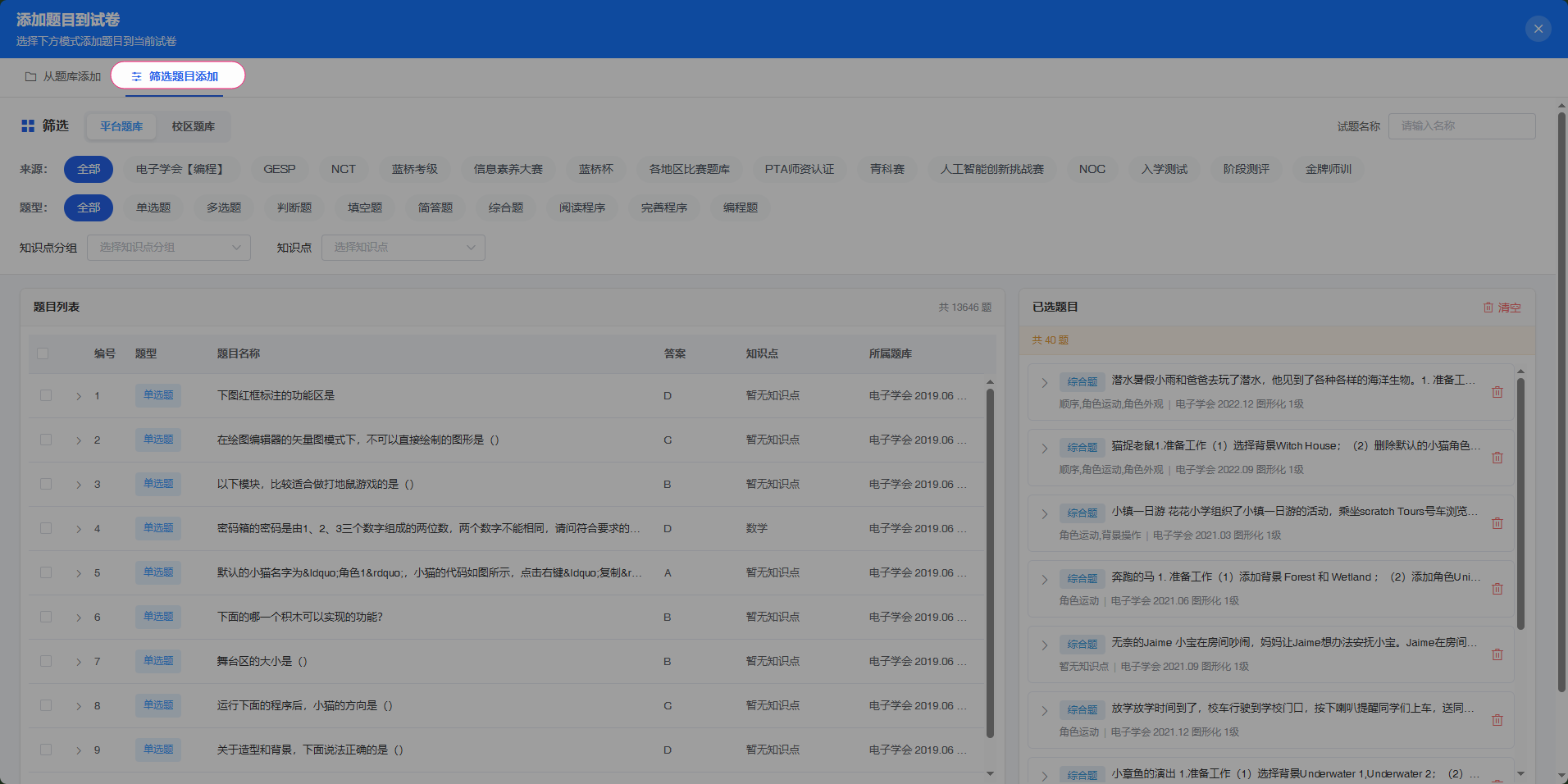
Task: Close the add-questions dialog
Action: [1538, 29]
